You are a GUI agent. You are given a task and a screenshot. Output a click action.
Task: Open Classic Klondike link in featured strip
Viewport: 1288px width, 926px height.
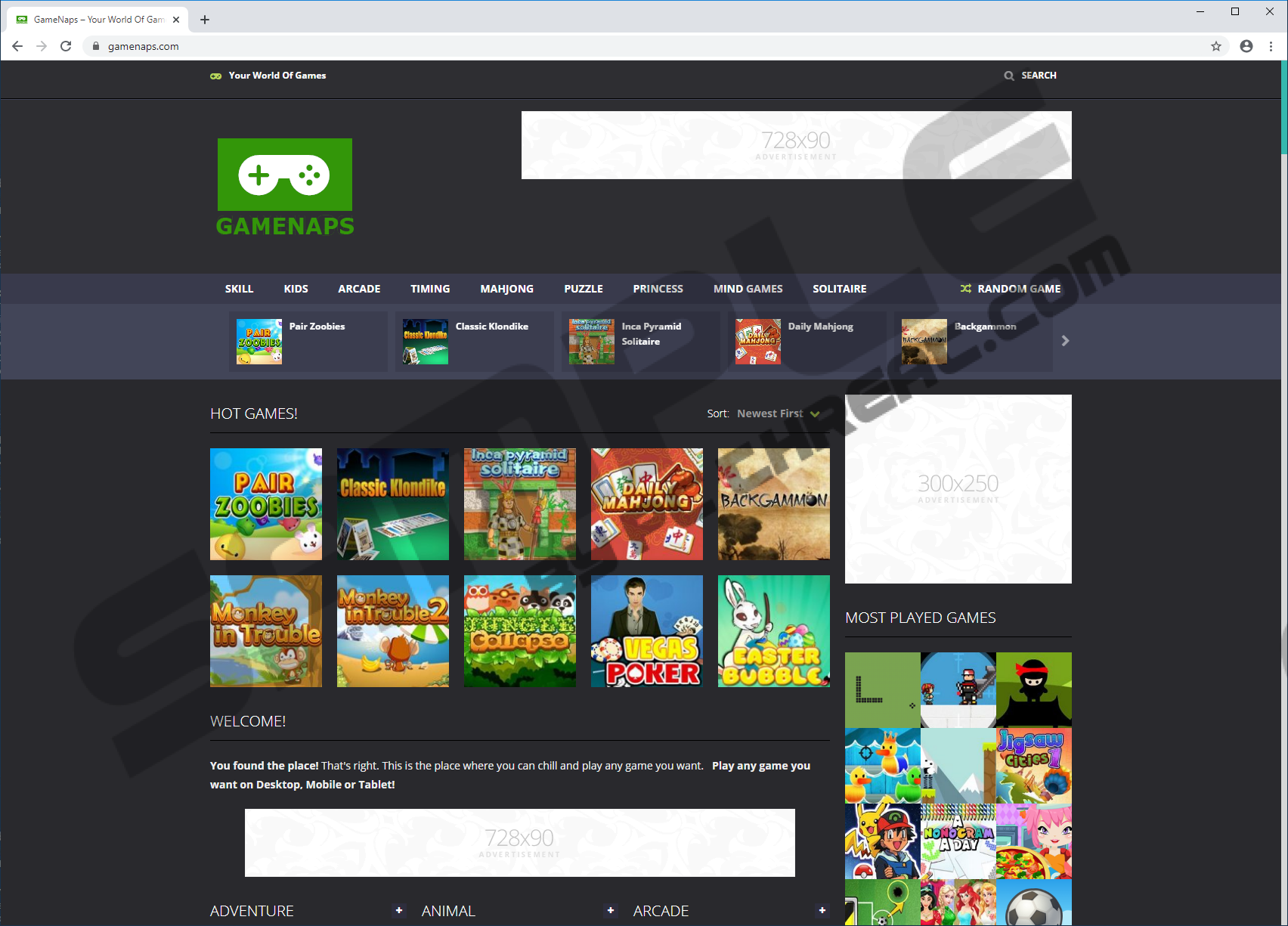click(x=491, y=327)
